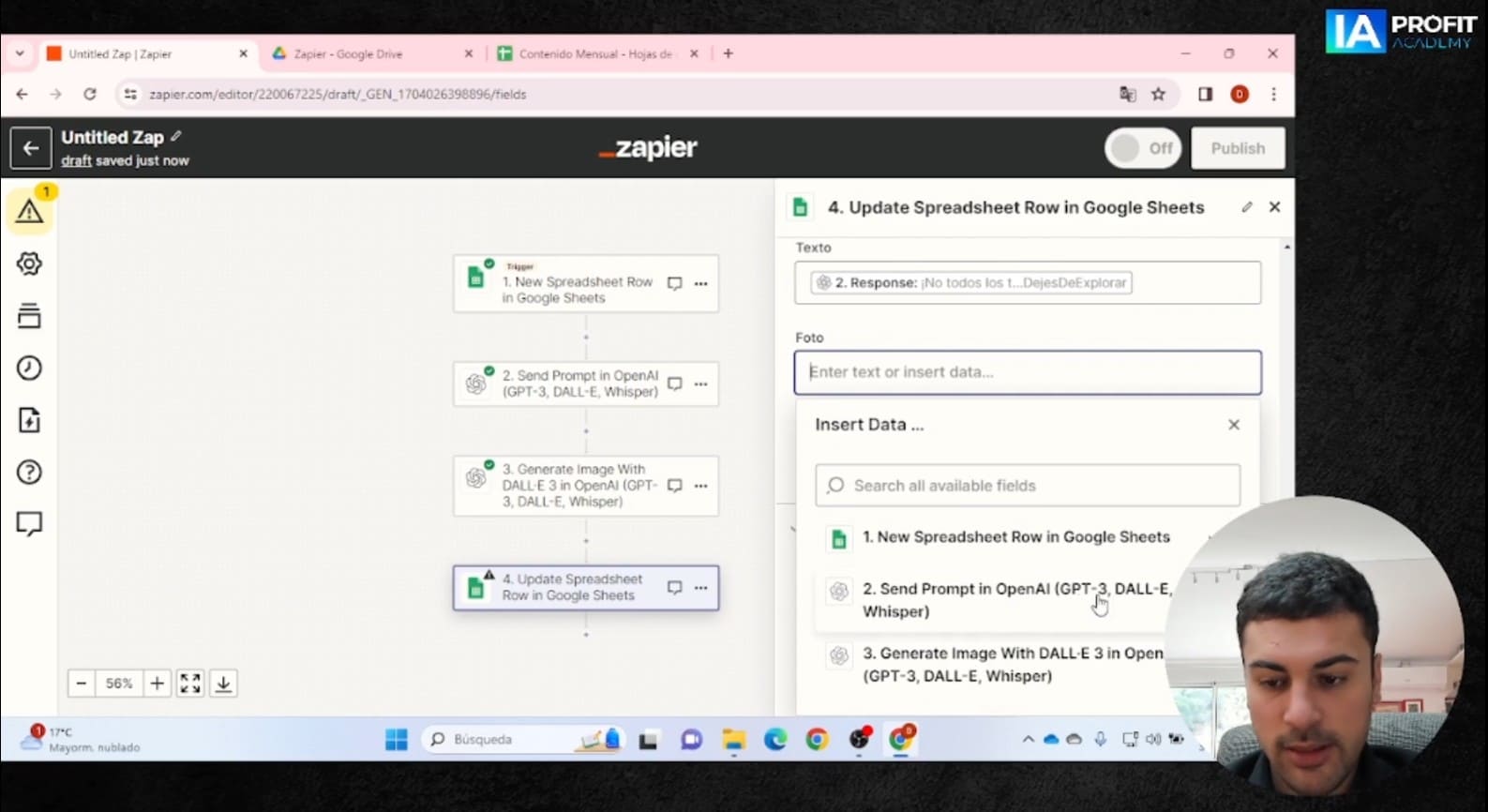Click the Texto field with Response pill
Viewport: 1488px width, 812px height.
(1028, 282)
